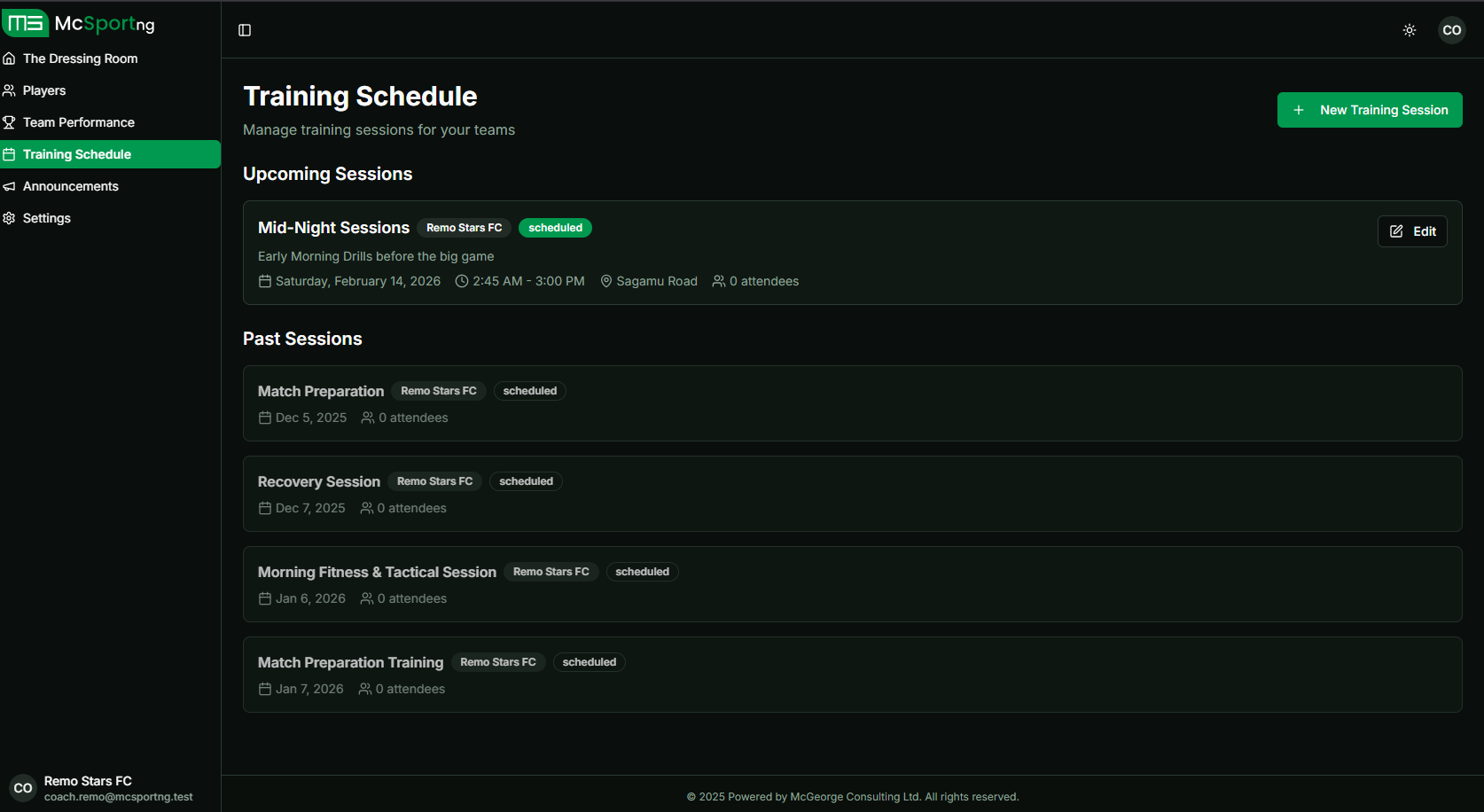This screenshot has height=812, width=1484.
Task: Click the location pin beside Sagamu Road
Action: pyautogui.click(x=606, y=281)
